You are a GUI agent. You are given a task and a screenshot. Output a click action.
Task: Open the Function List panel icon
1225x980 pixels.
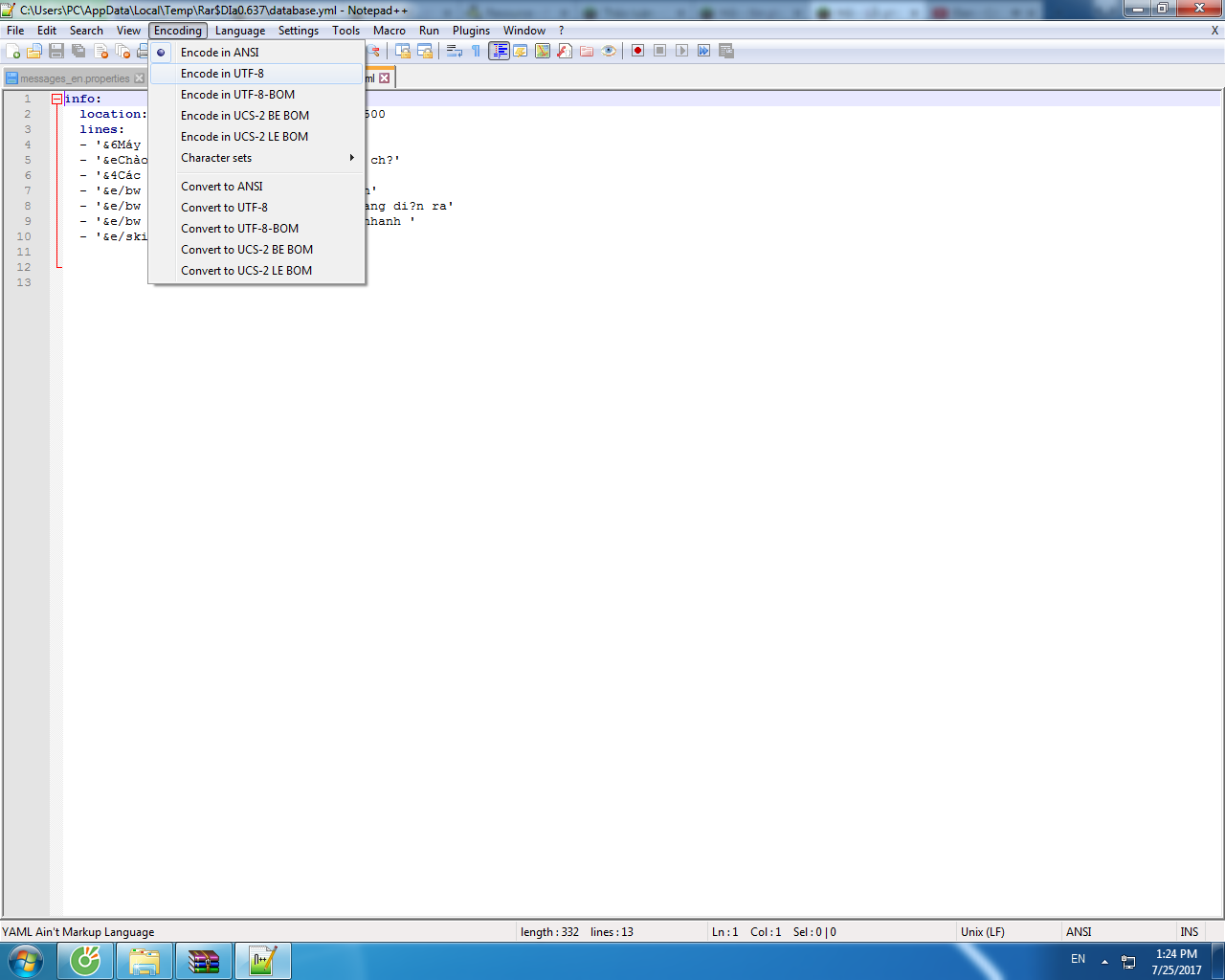click(x=565, y=51)
